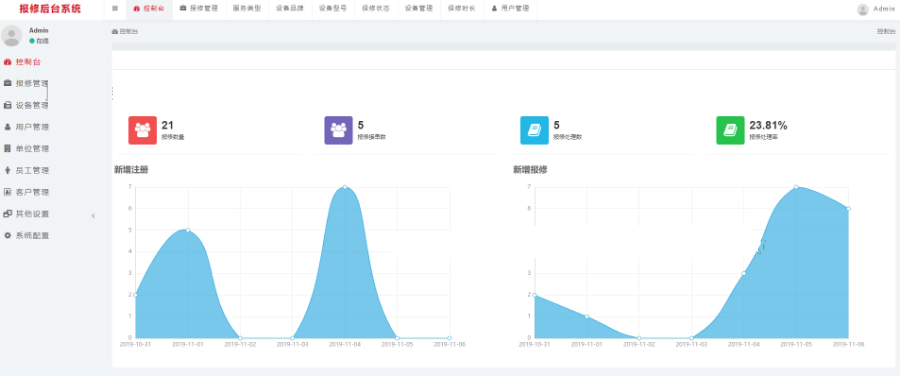The height and width of the screenshot is (376, 900).
Task: Click the blue book icon card
Action: point(534,130)
